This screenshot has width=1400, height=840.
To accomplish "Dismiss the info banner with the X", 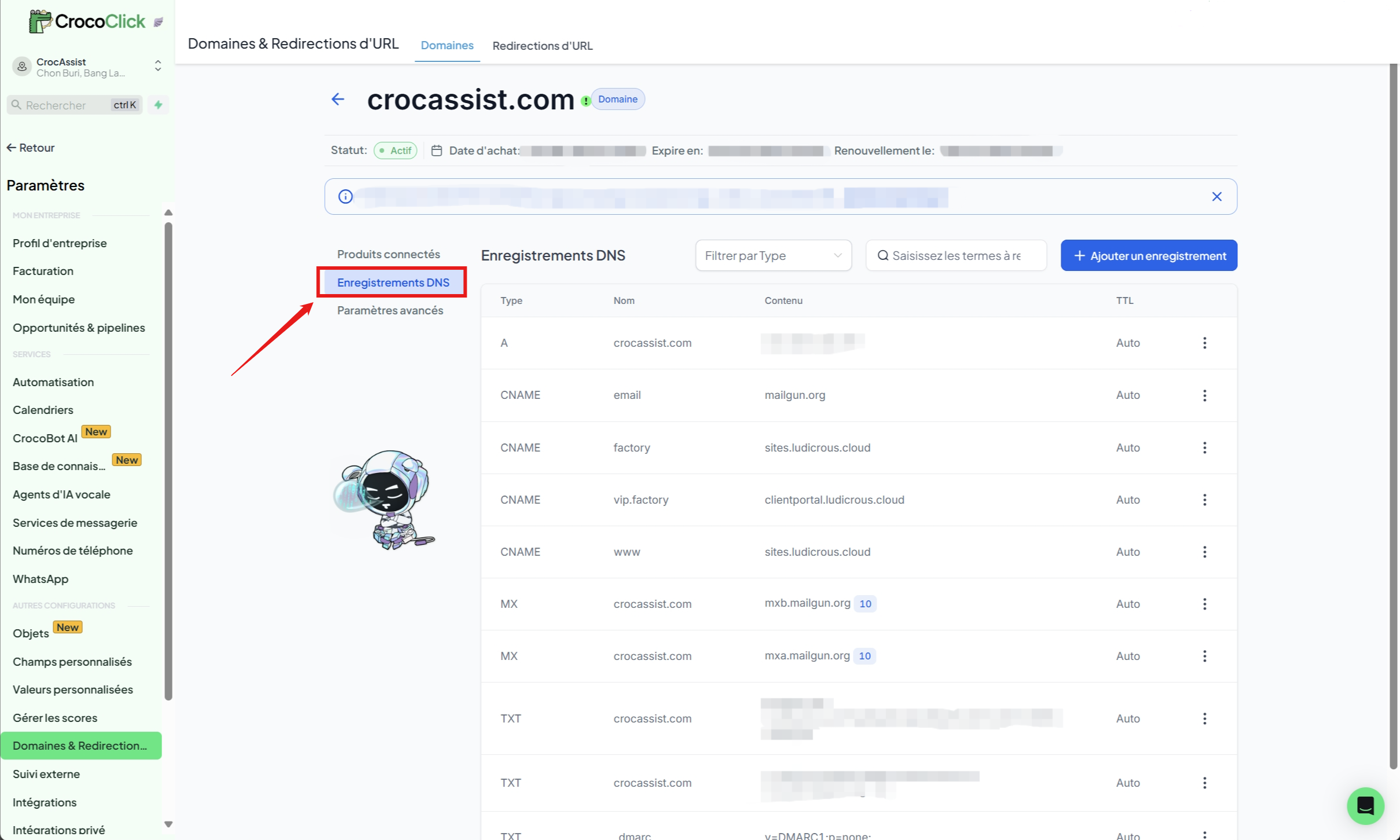I will point(1216,197).
